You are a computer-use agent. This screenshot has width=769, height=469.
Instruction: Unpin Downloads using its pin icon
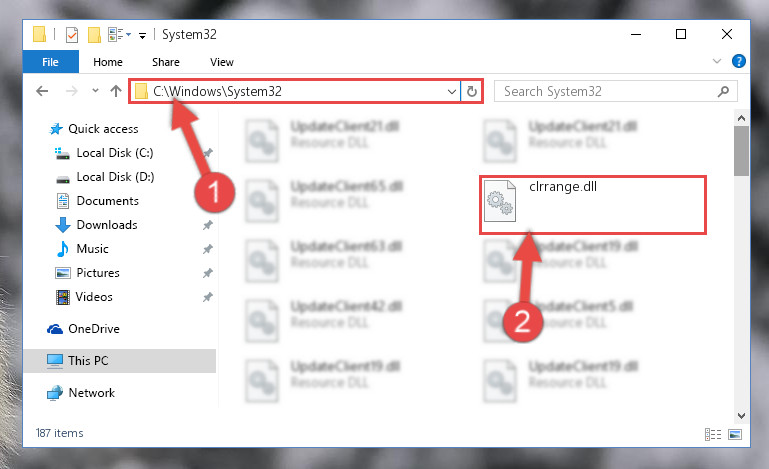click(x=208, y=225)
